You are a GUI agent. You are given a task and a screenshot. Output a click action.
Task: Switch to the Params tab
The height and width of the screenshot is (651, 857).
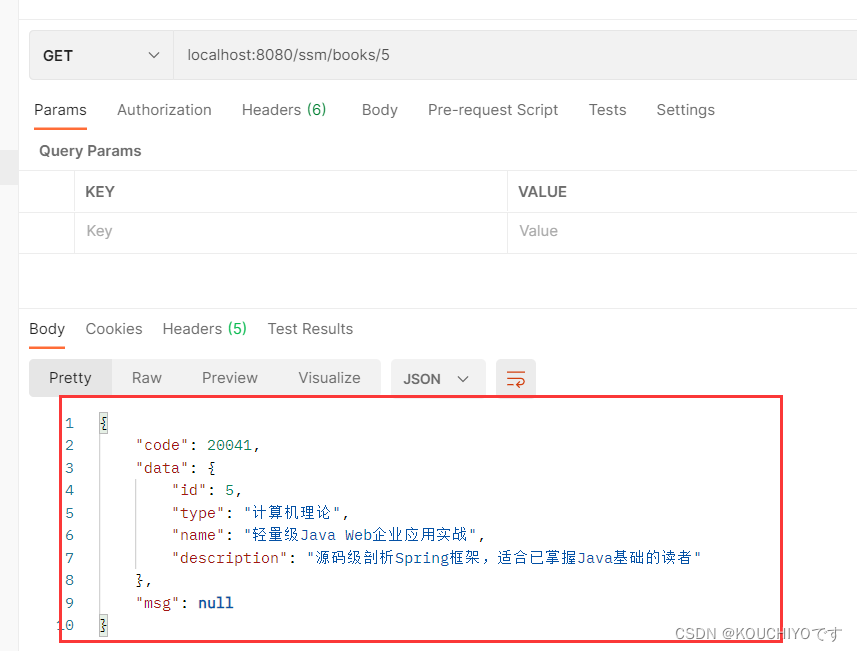pyautogui.click(x=60, y=110)
